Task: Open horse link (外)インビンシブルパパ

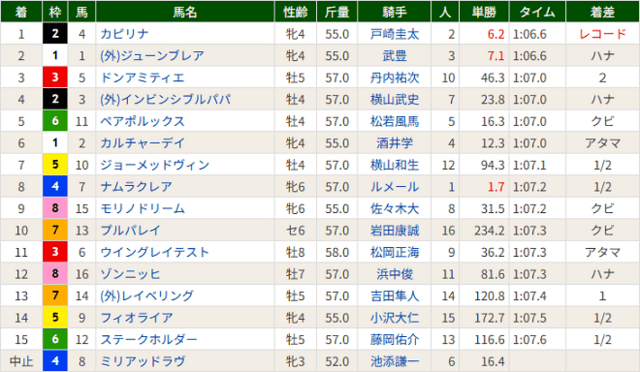Action: coord(166,99)
